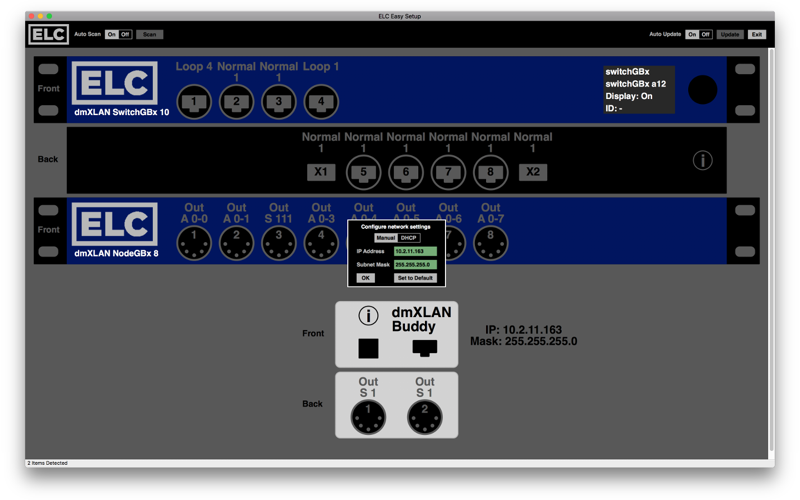Turn Auto Update On
Screen dimensions: 800x500
(x=692, y=34)
